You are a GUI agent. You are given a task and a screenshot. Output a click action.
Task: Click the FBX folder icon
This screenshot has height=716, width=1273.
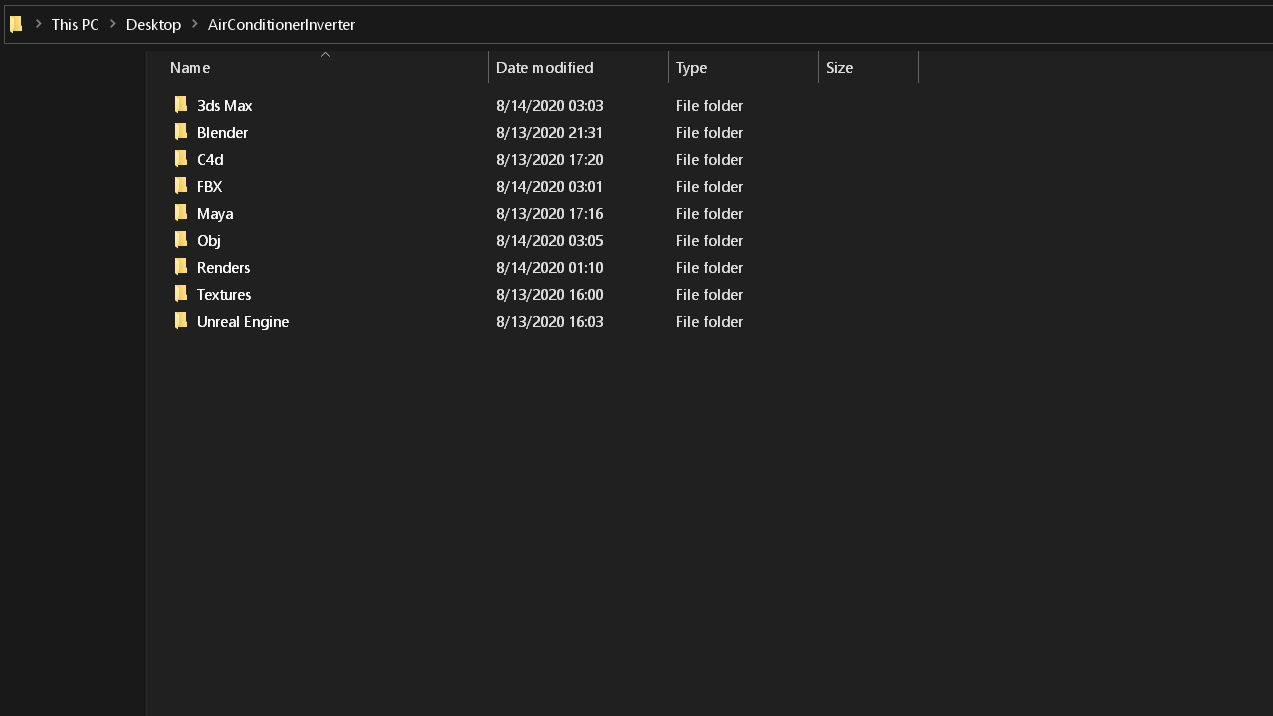[181, 186]
